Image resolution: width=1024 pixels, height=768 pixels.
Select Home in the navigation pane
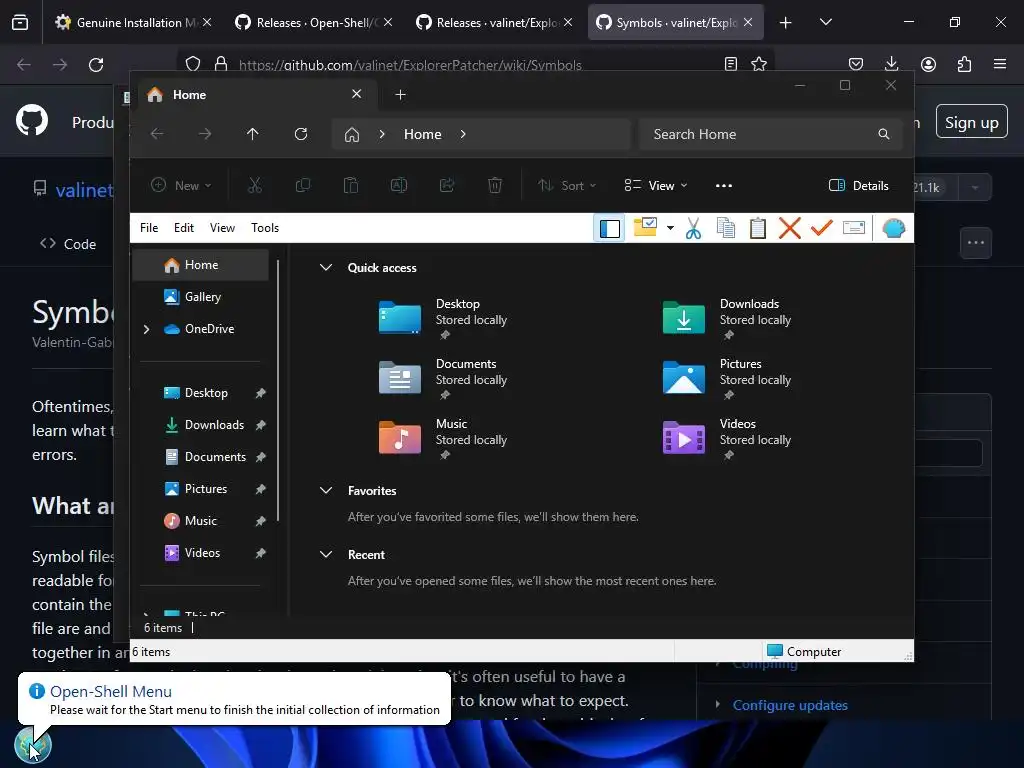200,264
